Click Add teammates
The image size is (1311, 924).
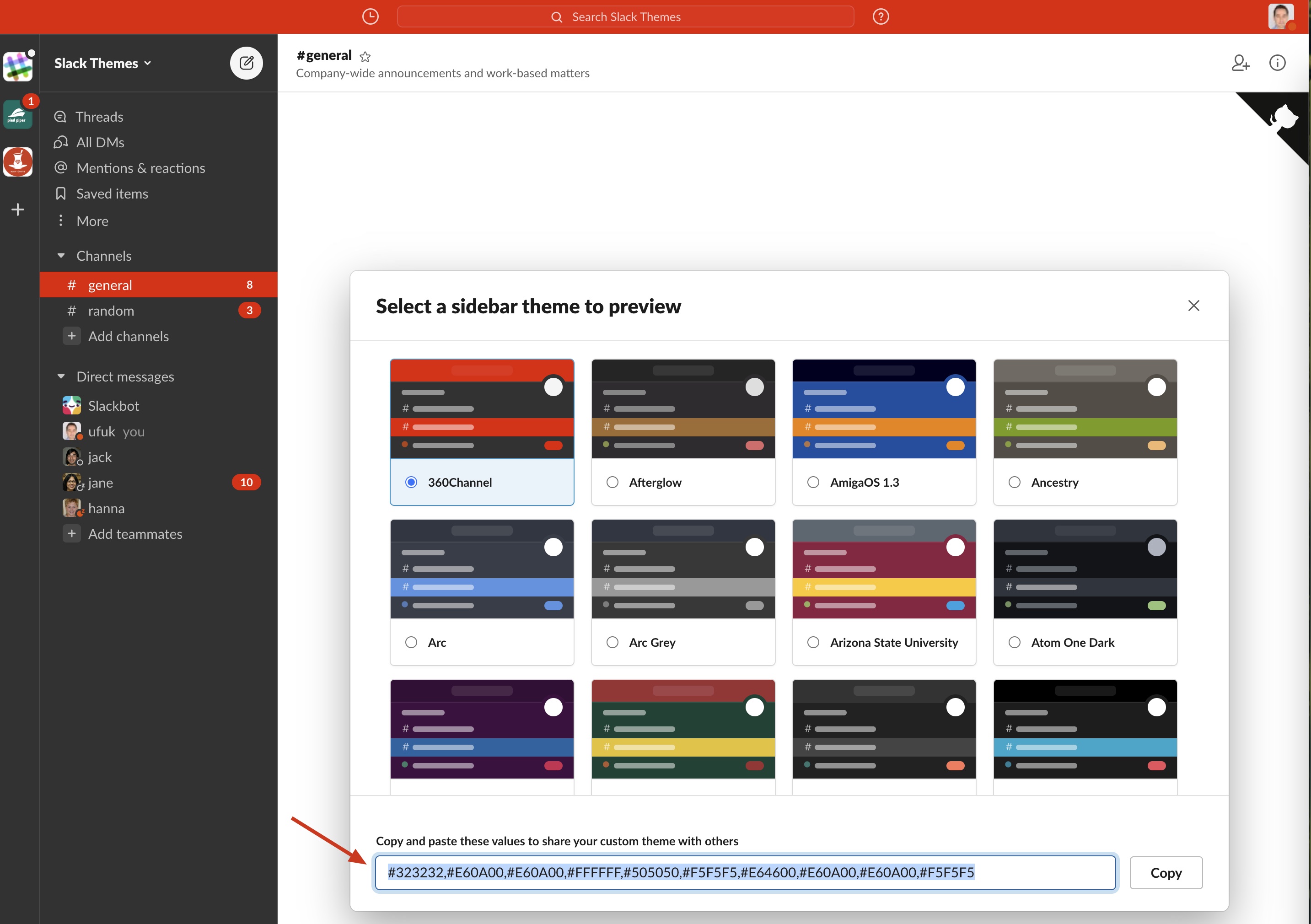coord(135,533)
